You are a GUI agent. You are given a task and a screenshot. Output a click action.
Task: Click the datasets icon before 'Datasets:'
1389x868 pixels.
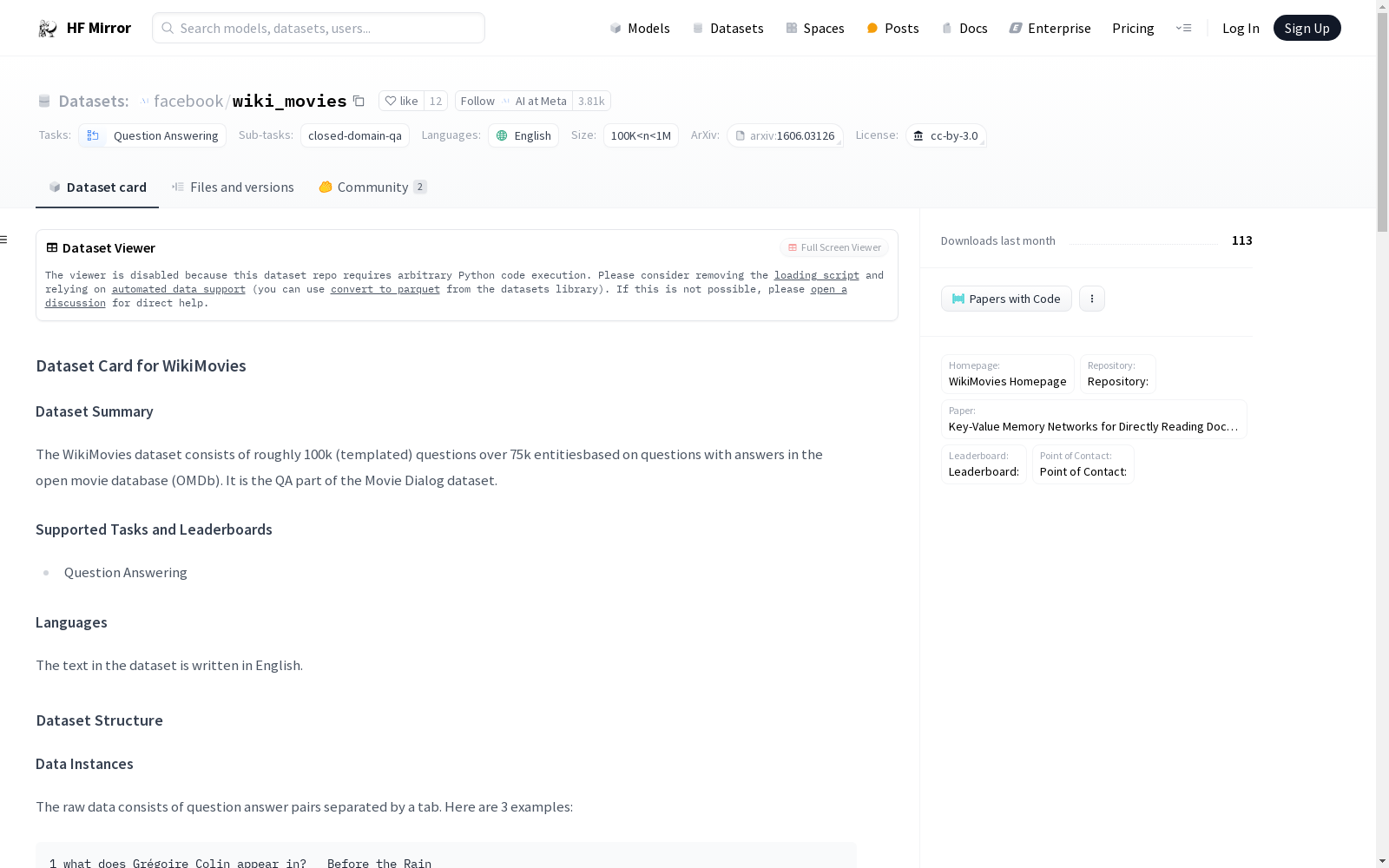pyautogui.click(x=44, y=101)
